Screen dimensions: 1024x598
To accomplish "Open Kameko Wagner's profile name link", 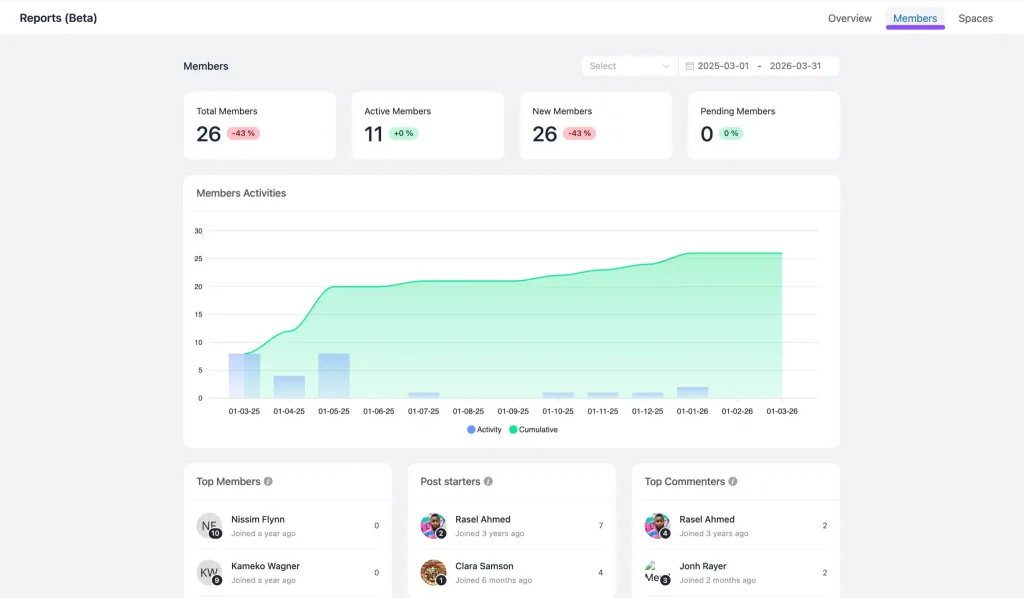I will (x=265, y=566).
